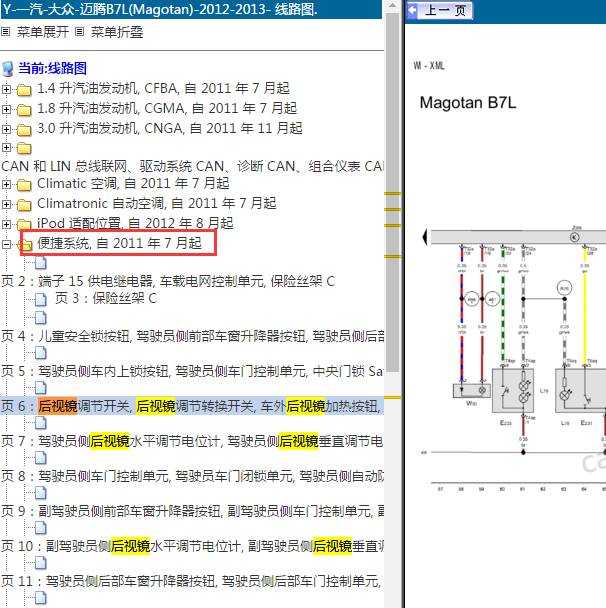606x608 pixels.
Task: Open 页 8：驾驶员侧车门控制单元 page
Action: coord(192,476)
